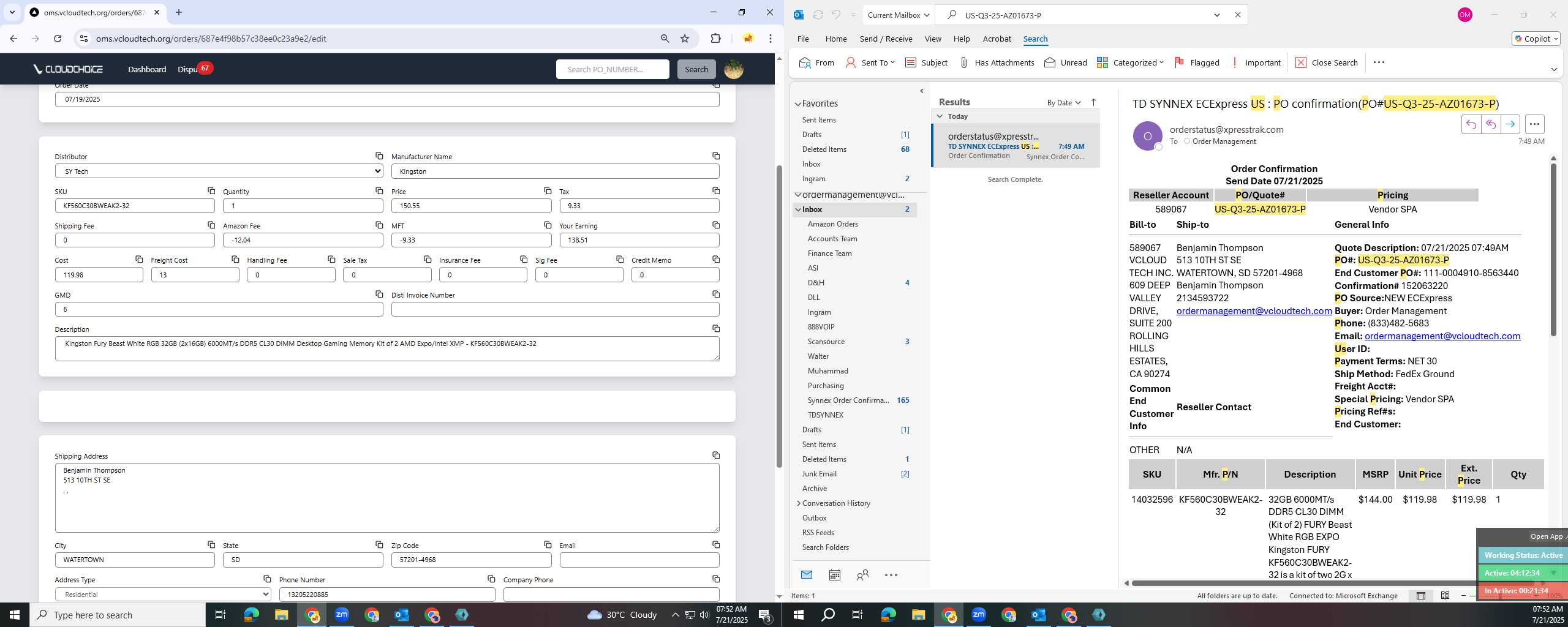This screenshot has width=1568, height=627.
Task: Copy the Manufacturer Name value icon
Action: [716, 156]
